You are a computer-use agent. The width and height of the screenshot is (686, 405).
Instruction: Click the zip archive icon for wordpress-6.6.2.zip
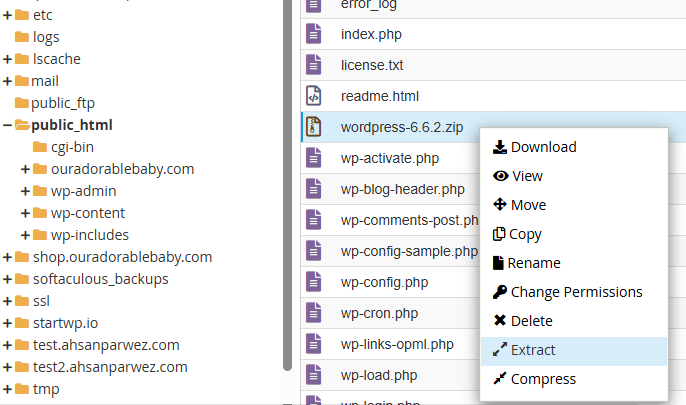point(314,127)
